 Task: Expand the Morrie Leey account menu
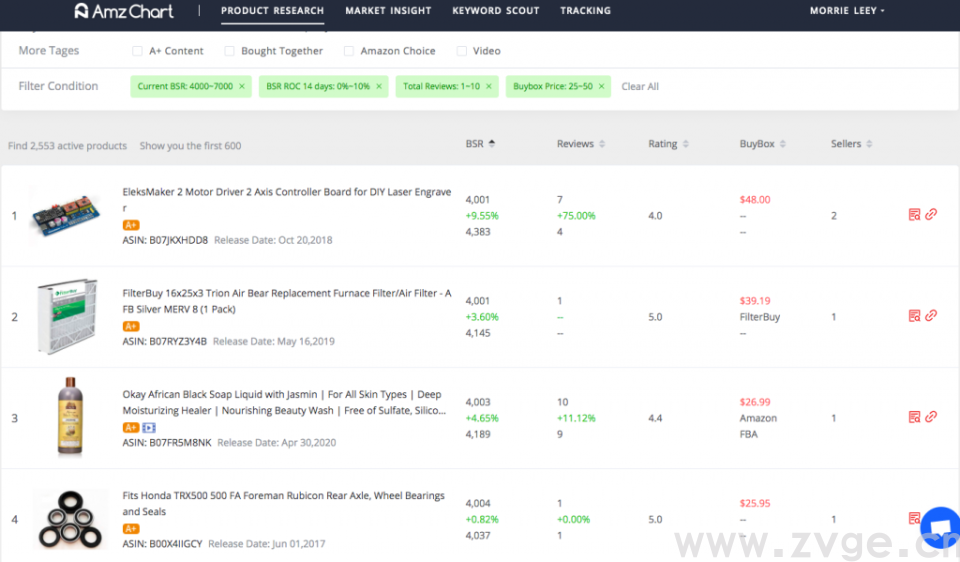pyautogui.click(x=847, y=11)
